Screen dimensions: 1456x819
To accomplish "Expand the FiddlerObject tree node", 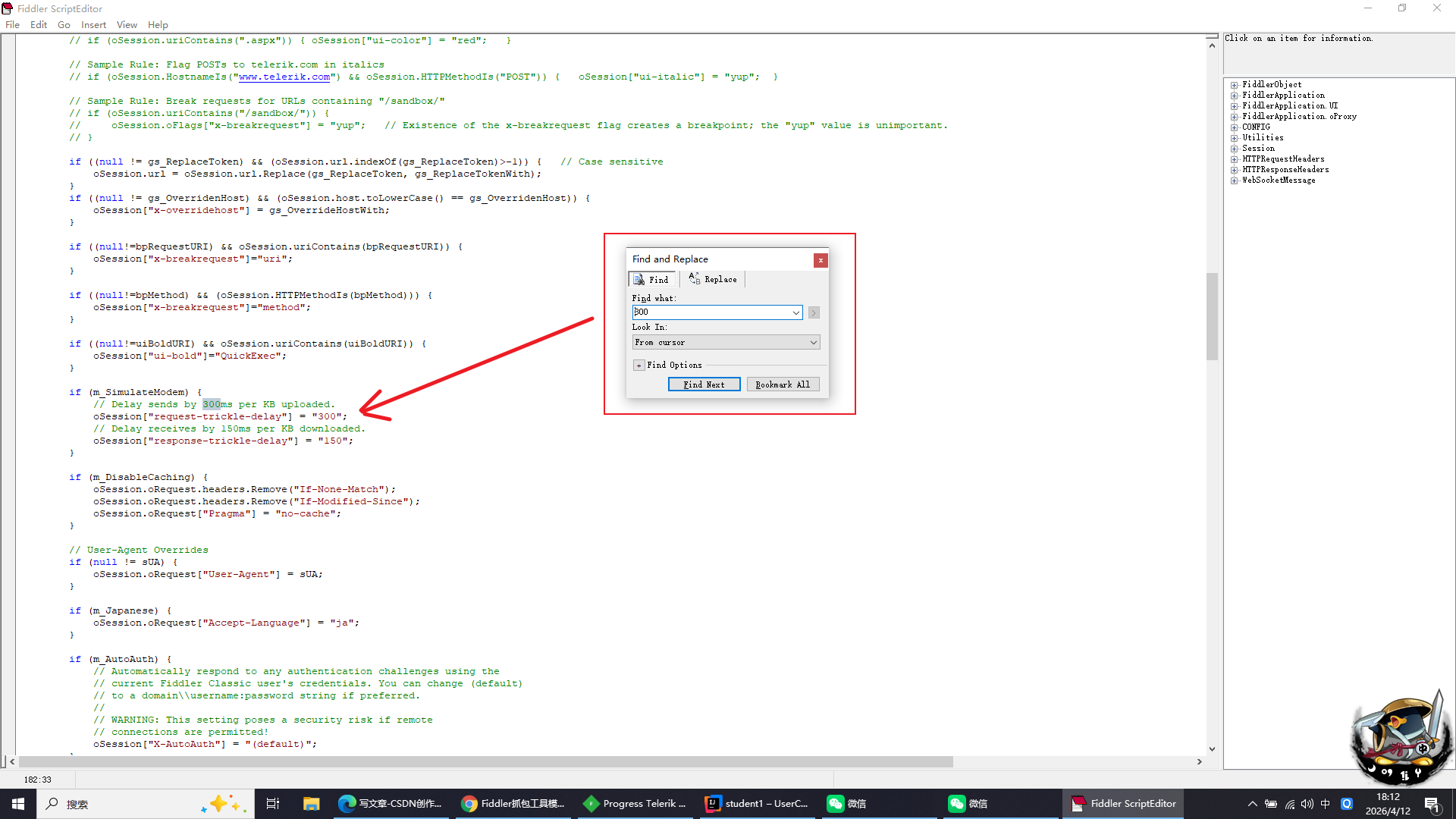I will tap(1235, 85).
